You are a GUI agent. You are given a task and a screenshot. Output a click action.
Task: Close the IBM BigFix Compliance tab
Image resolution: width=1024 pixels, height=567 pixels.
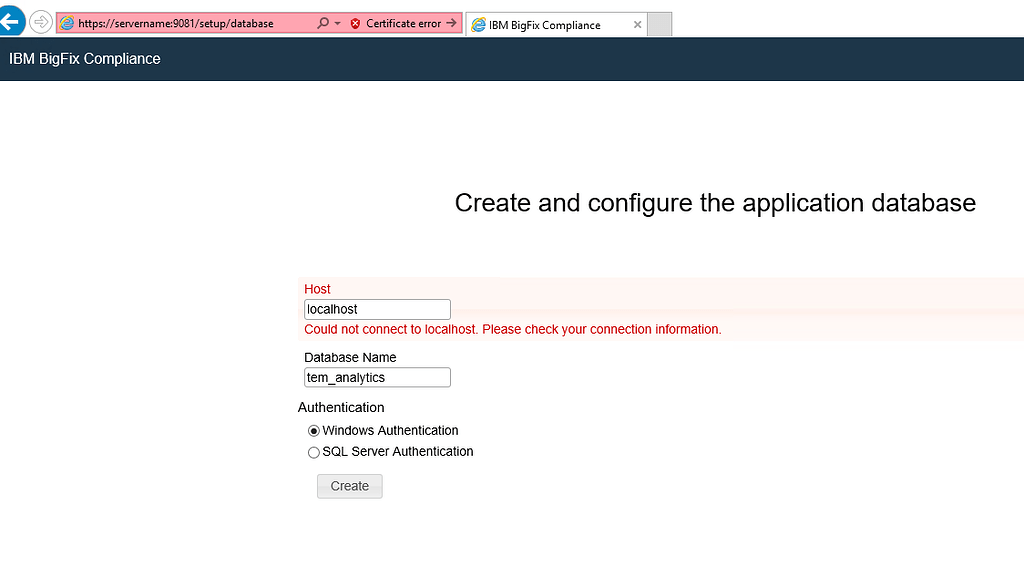pyautogui.click(x=637, y=25)
